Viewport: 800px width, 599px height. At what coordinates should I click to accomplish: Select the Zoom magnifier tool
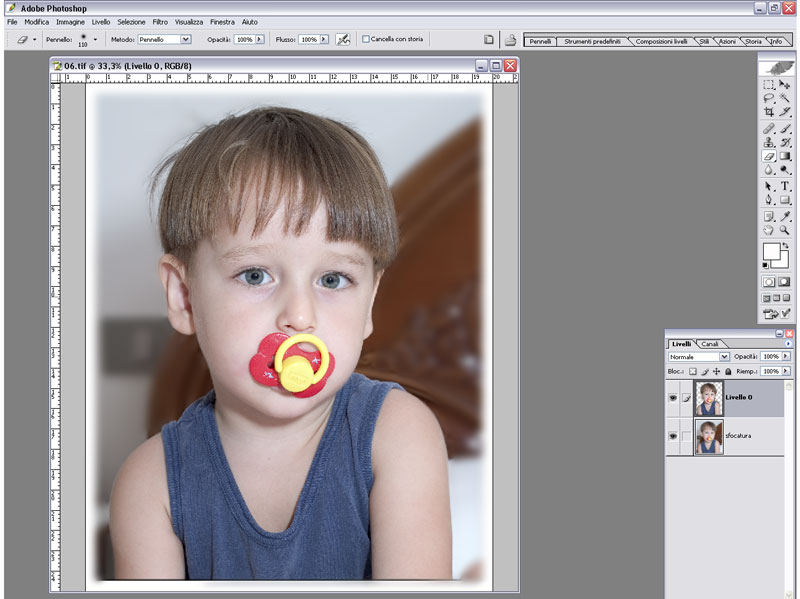[785, 230]
